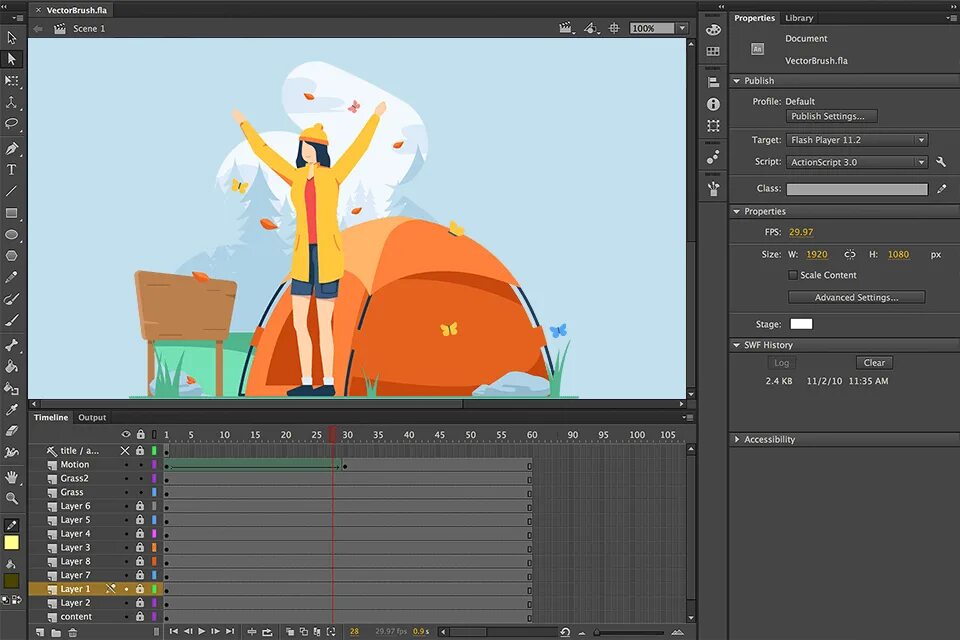Select the Subselection tool
Viewport: 960px width, 640px height.
coord(12,59)
